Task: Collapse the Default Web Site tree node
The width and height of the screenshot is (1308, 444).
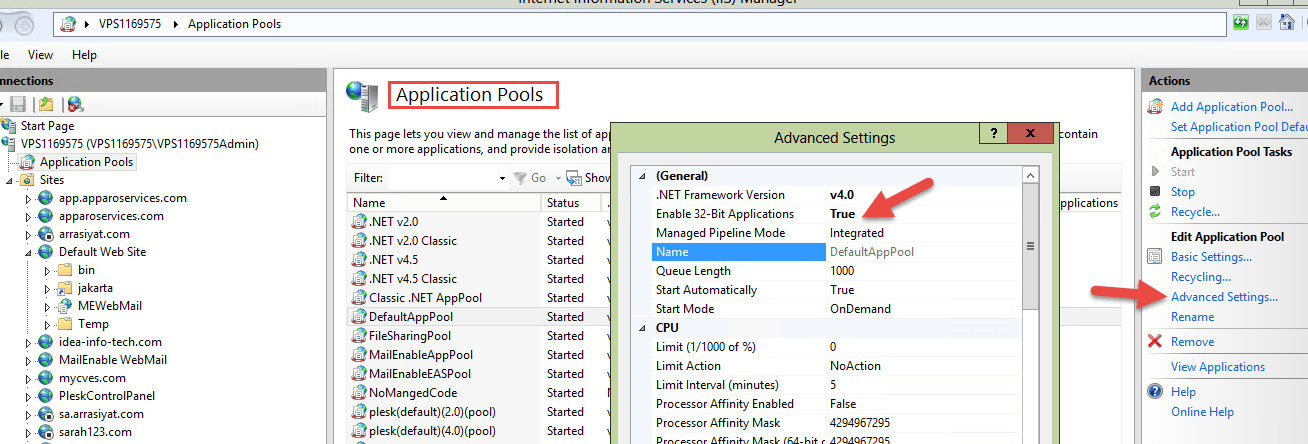Action: coord(28,252)
